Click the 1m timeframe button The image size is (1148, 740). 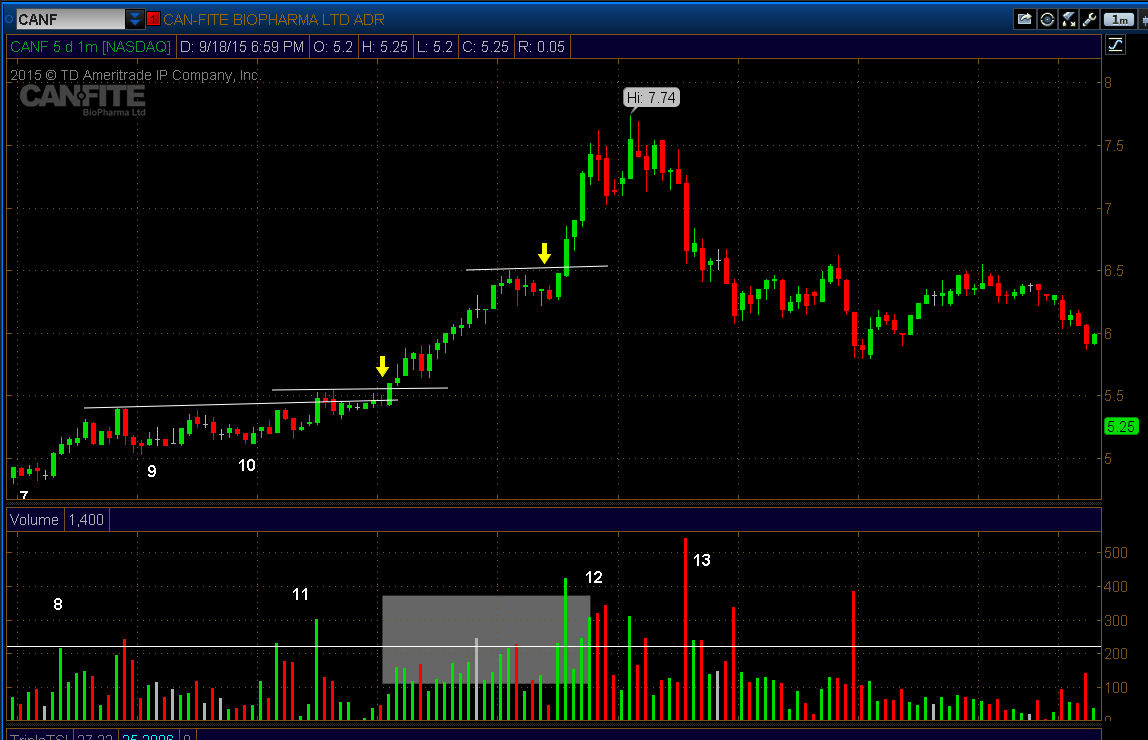click(x=1119, y=20)
